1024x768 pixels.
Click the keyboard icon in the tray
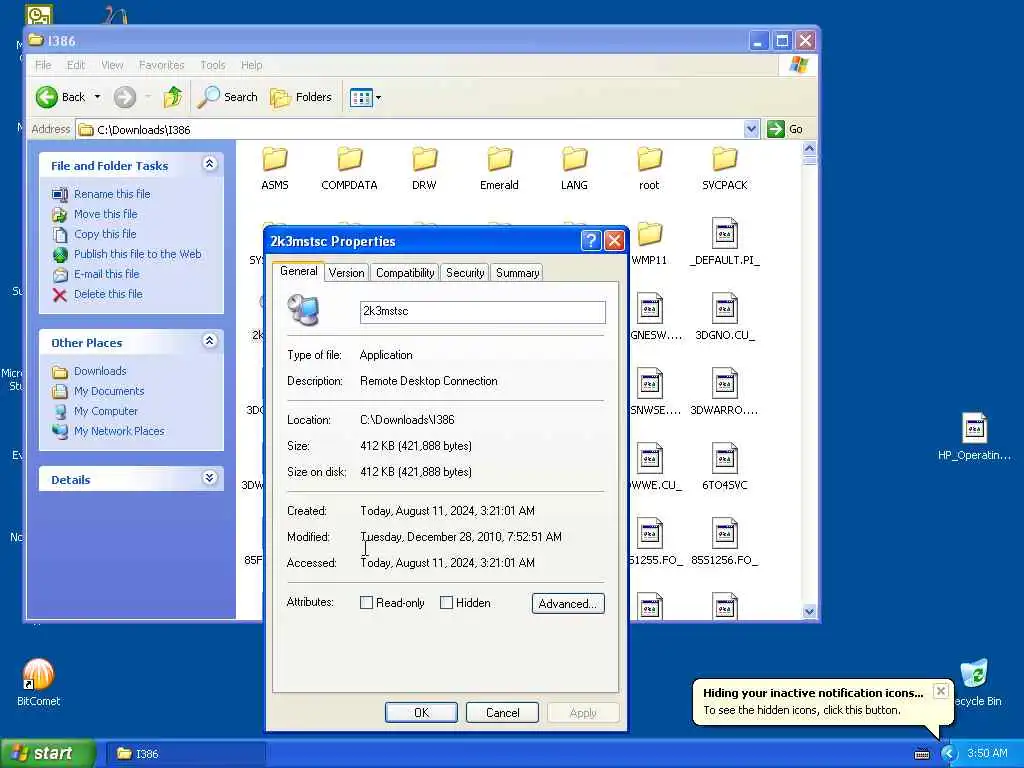[921, 754]
